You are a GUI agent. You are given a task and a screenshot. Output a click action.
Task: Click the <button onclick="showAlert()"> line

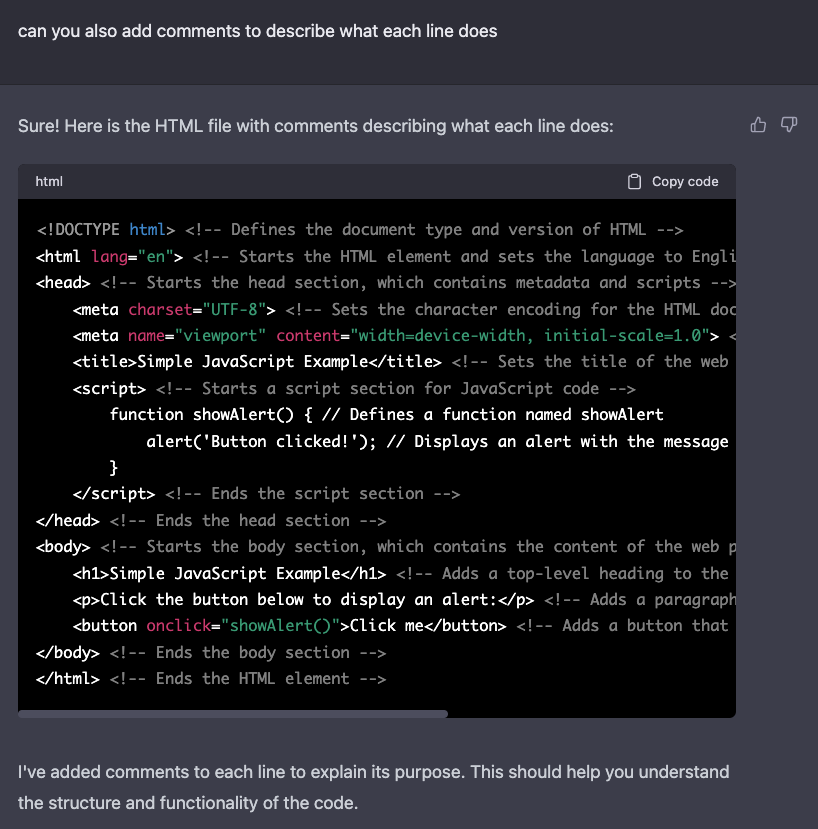401,626
